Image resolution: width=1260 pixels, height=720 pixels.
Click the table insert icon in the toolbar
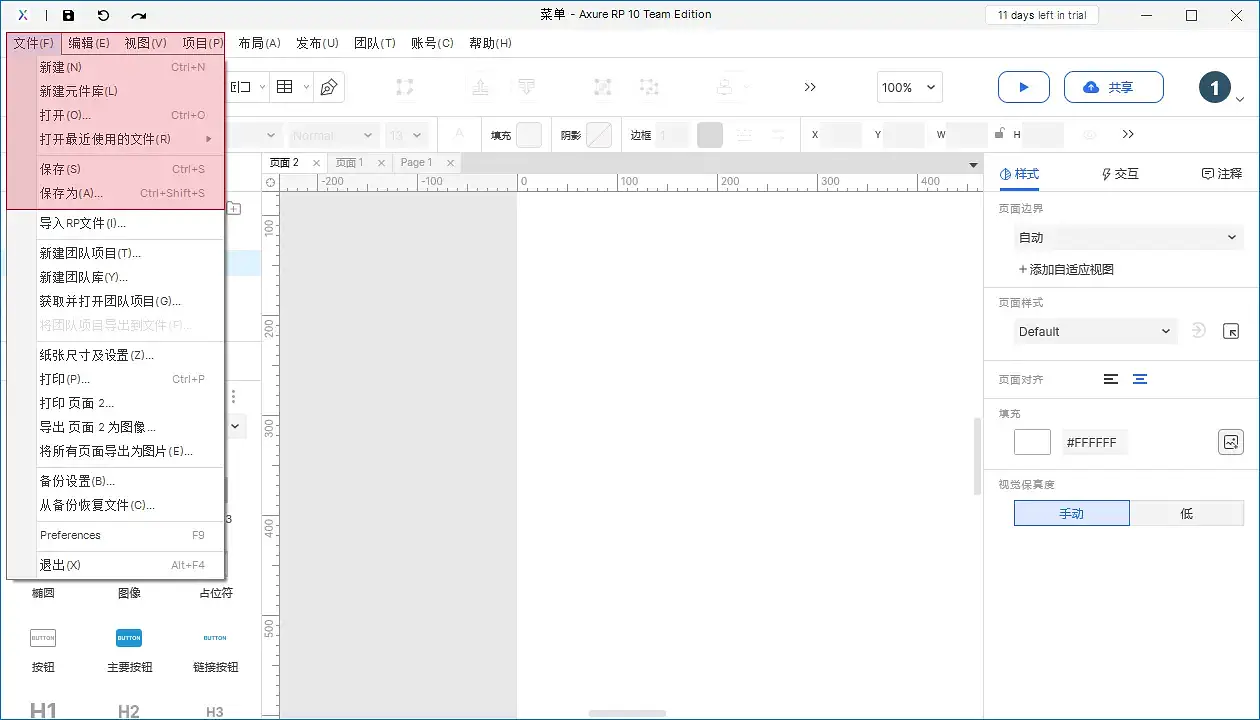pyautogui.click(x=284, y=87)
